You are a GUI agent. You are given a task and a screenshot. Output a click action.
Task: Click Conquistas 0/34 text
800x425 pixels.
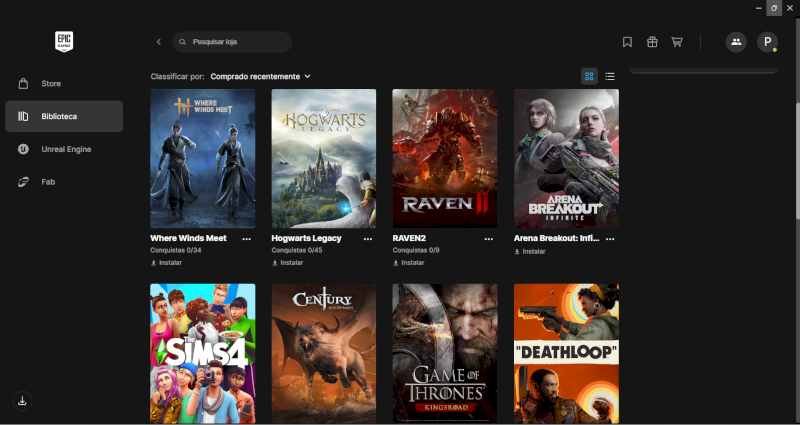(x=176, y=251)
